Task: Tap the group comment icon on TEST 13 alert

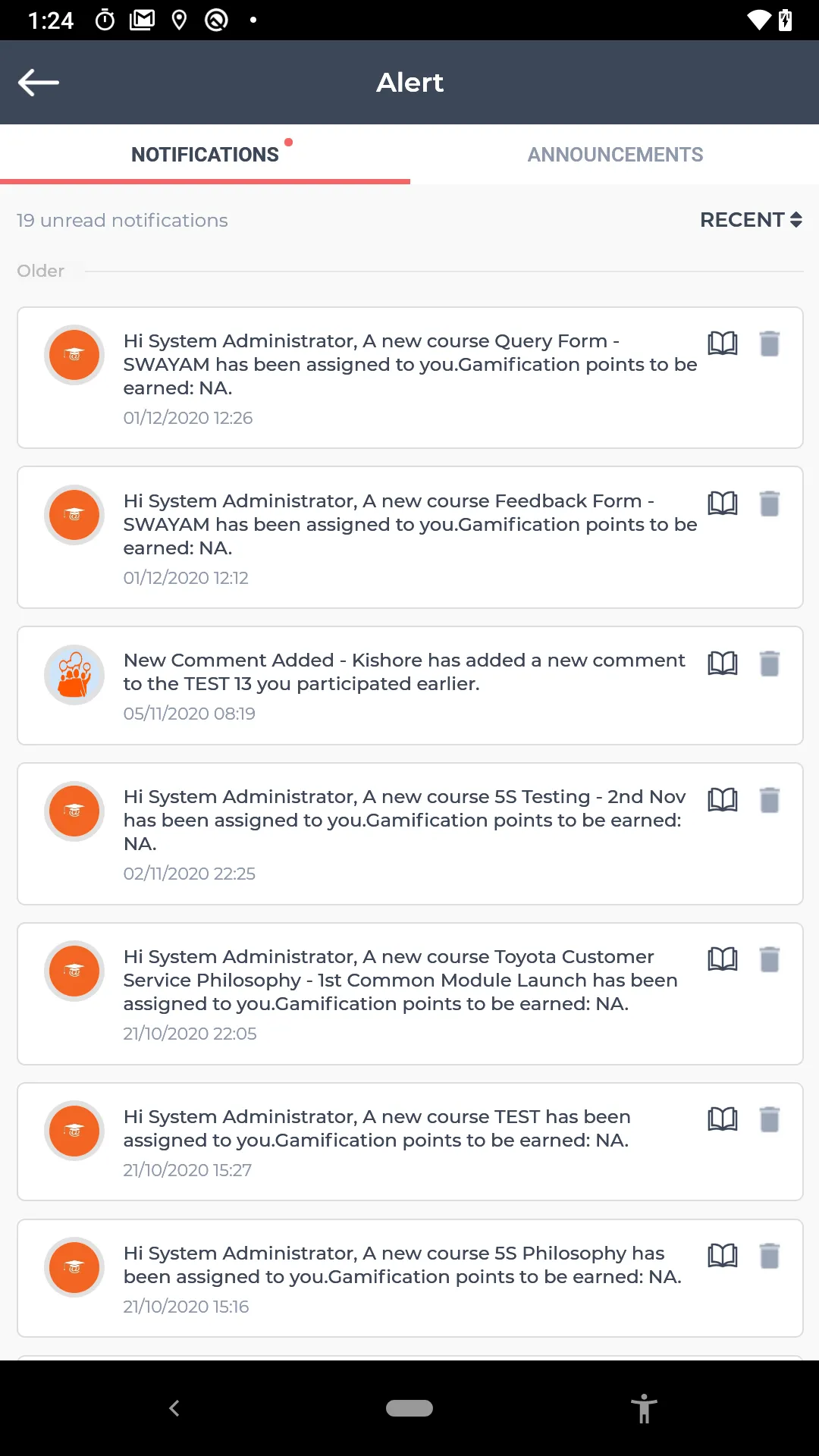Action: (74, 674)
